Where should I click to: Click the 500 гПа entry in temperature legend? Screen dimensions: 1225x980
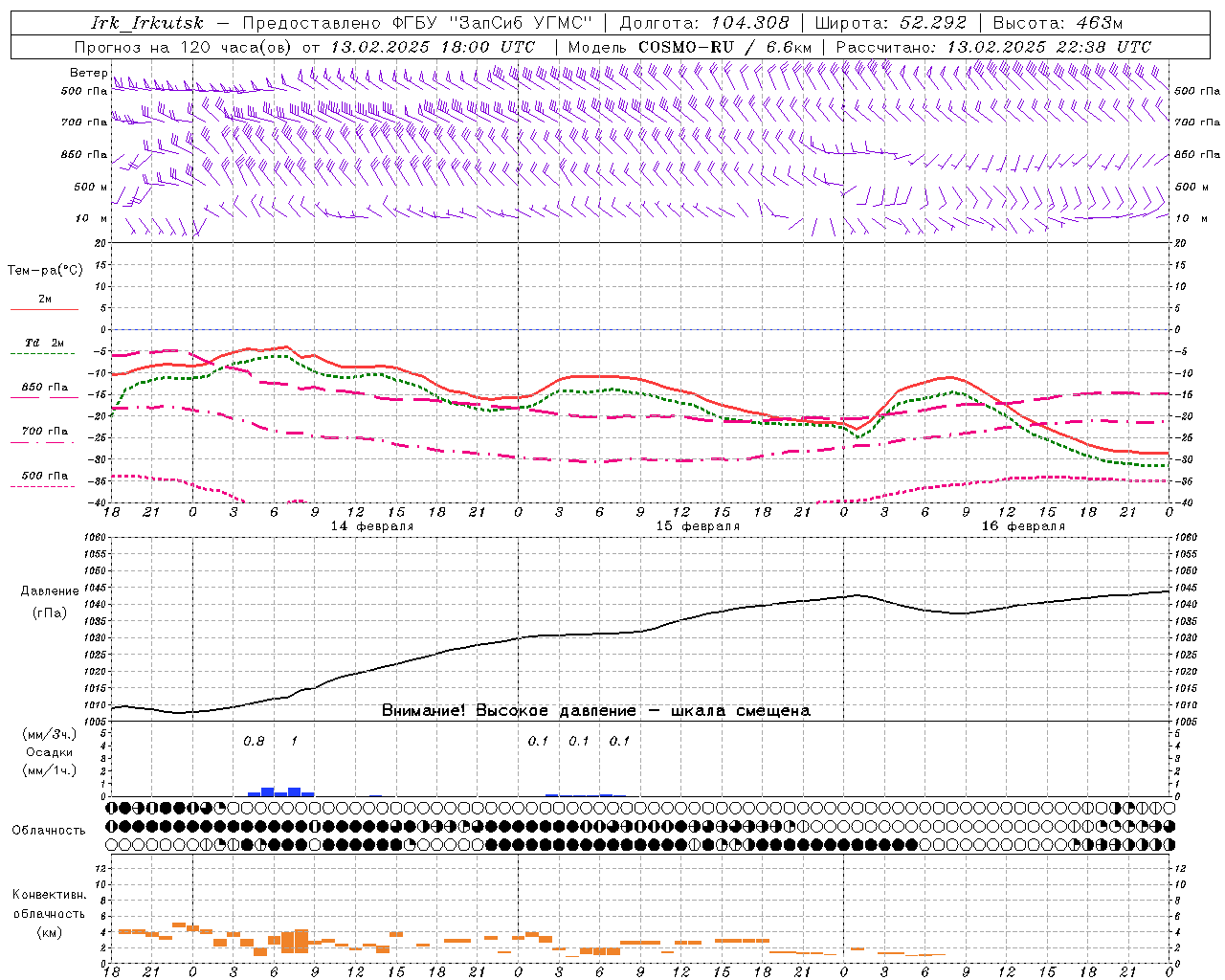tap(45, 476)
